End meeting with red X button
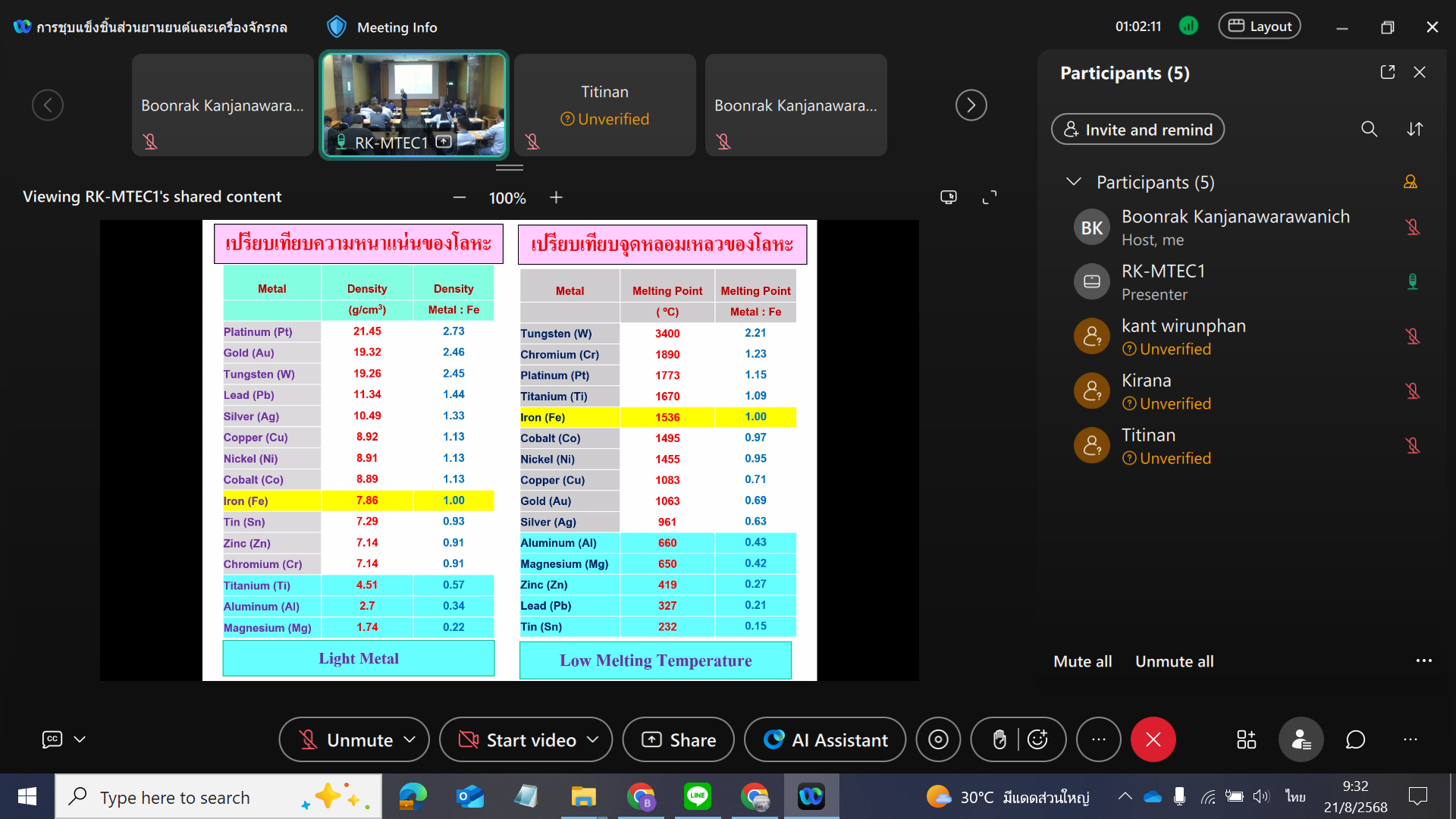This screenshot has height=819, width=1456. point(1153,739)
